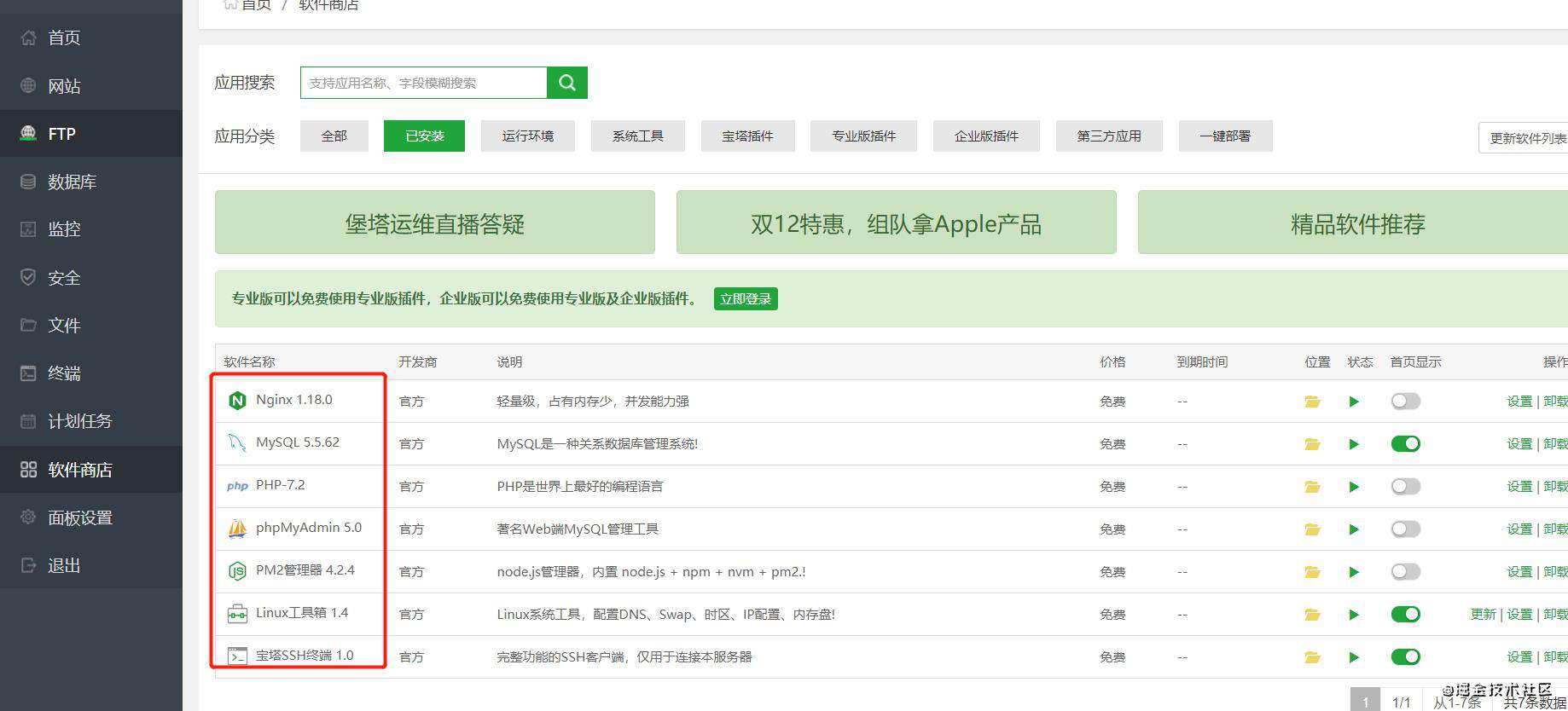
Task: Click the MySQL dolphin icon
Action: pyautogui.click(x=237, y=443)
